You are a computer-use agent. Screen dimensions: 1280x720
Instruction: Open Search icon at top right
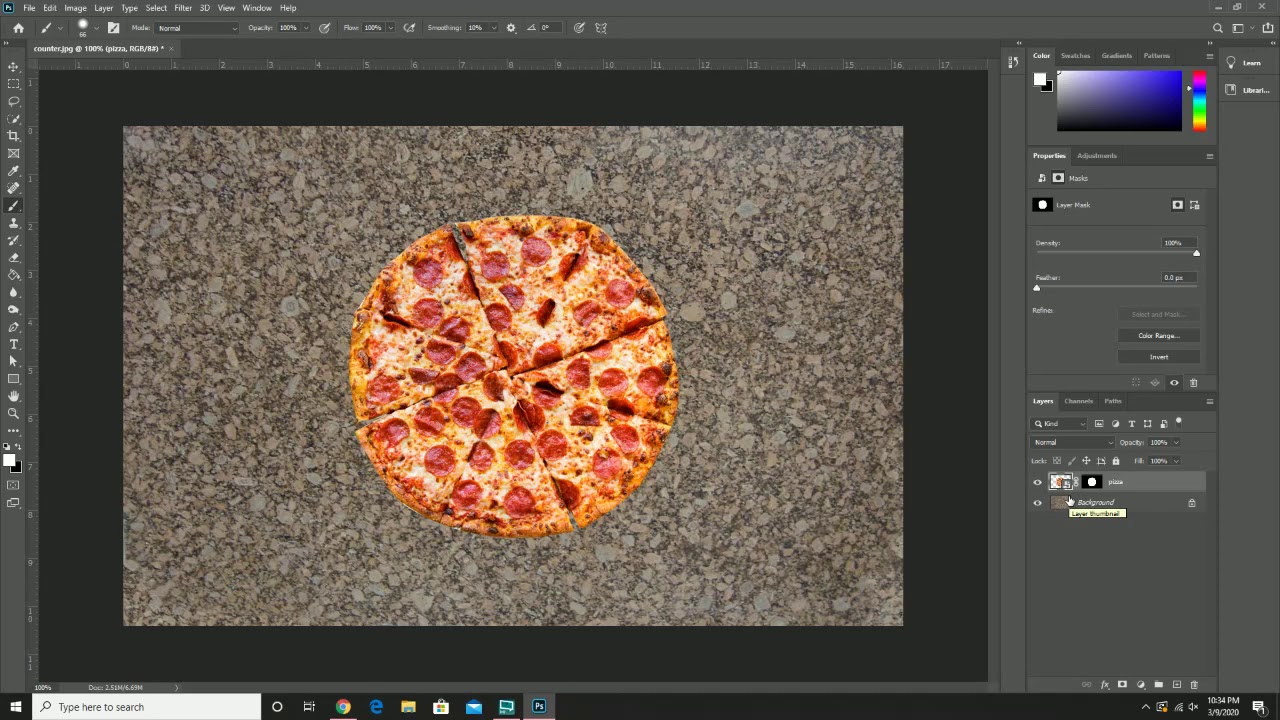click(x=1217, y=28)
